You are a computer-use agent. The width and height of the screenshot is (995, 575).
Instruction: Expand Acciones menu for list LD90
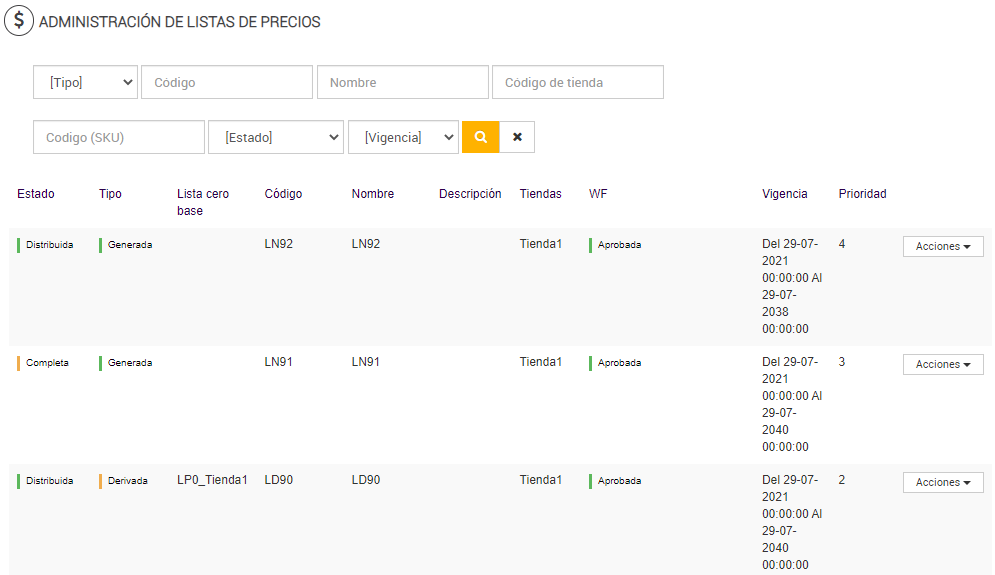click(x=942, y=482)
